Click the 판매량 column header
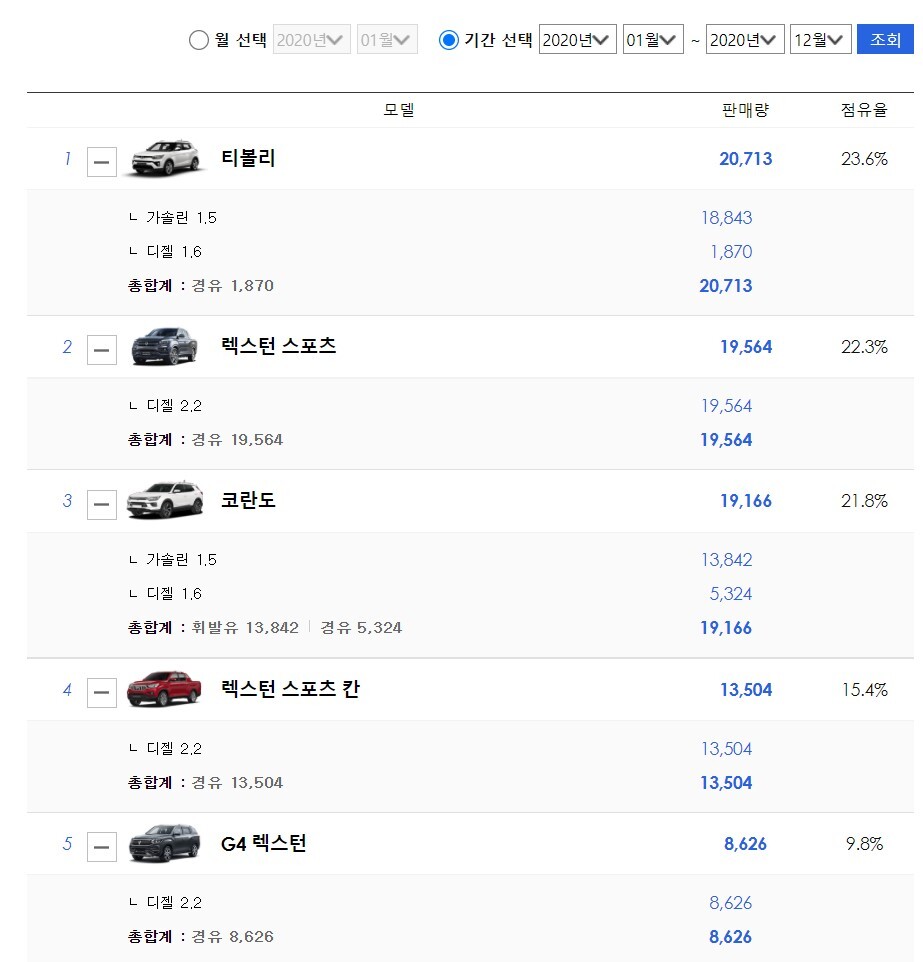The height and width of the screenshot is (962, 923). 745,110
